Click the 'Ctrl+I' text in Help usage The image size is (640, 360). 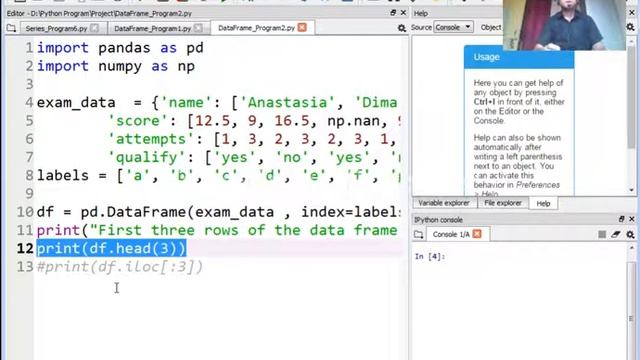(484, 102)
